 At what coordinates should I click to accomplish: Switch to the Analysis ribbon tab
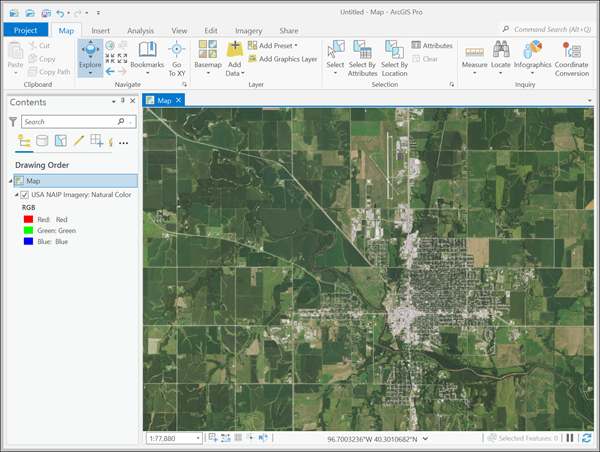point(140,31)
